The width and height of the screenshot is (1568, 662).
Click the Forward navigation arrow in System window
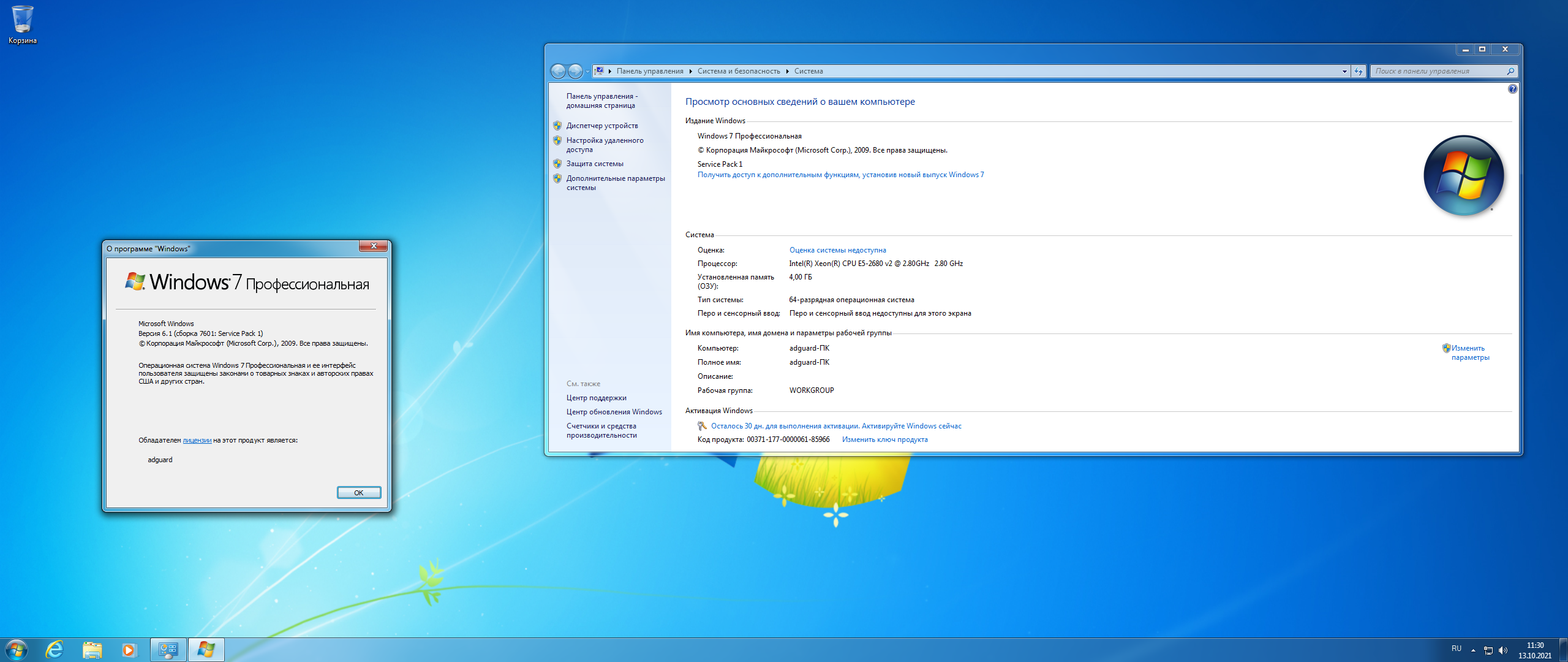pyautogui.click(x=575, y=71)
